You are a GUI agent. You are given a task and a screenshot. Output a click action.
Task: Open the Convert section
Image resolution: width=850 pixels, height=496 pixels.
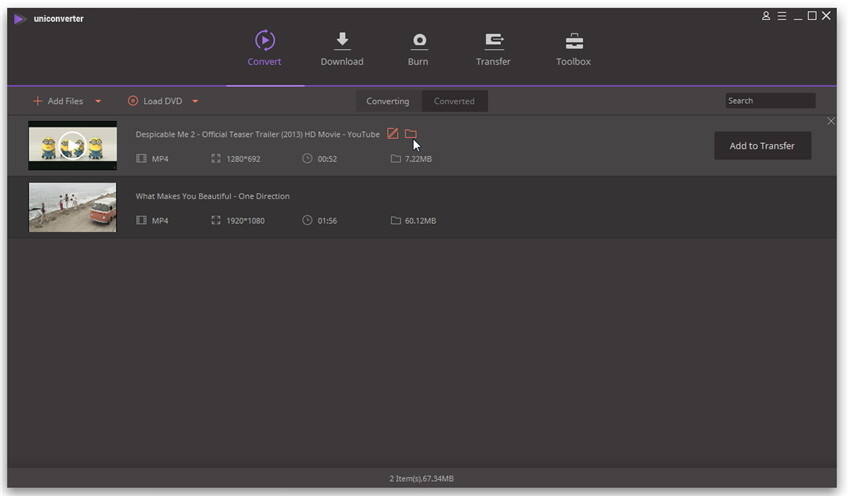(265, 49)
